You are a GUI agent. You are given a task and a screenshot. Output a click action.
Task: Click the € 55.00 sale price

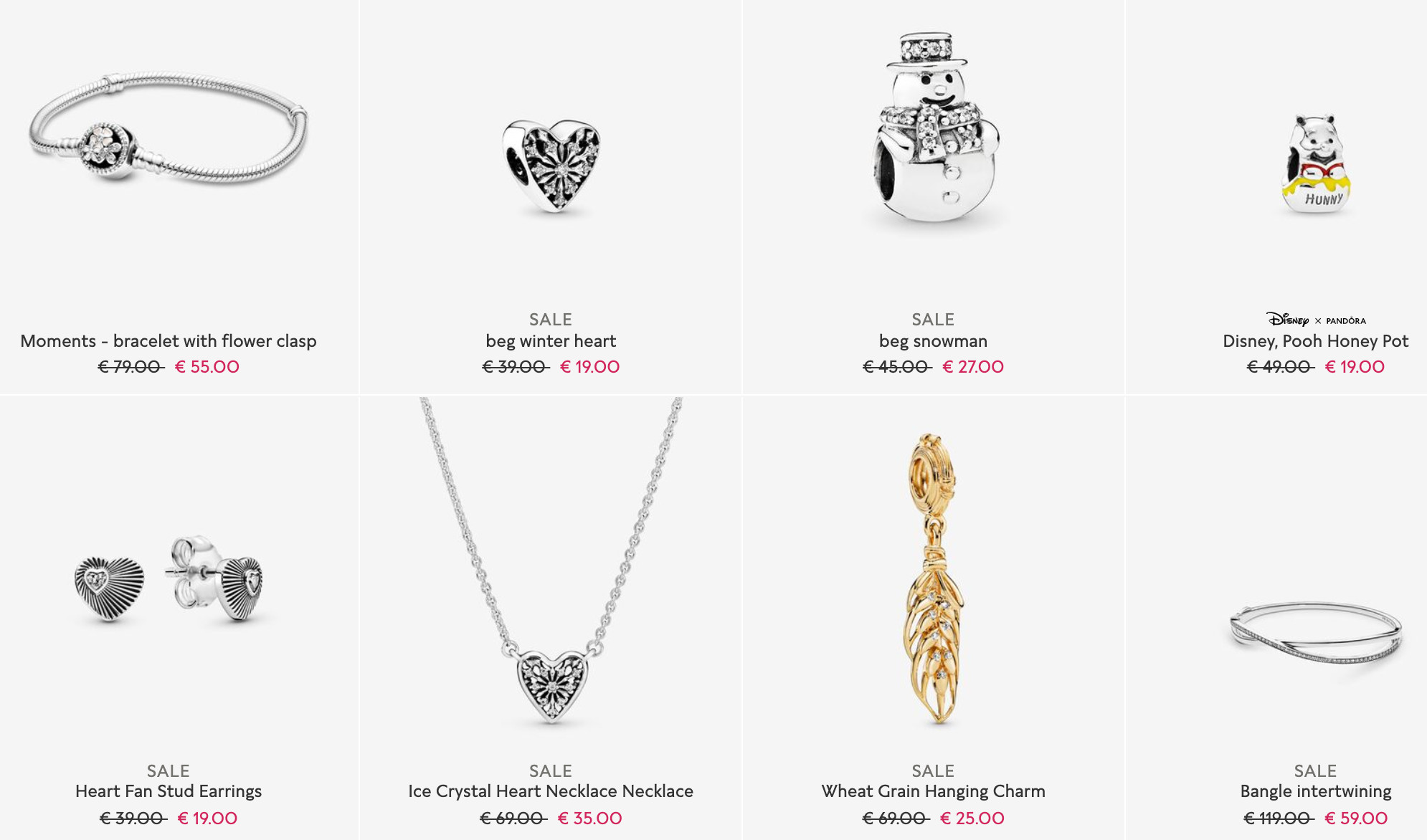(x=207, y=367)
